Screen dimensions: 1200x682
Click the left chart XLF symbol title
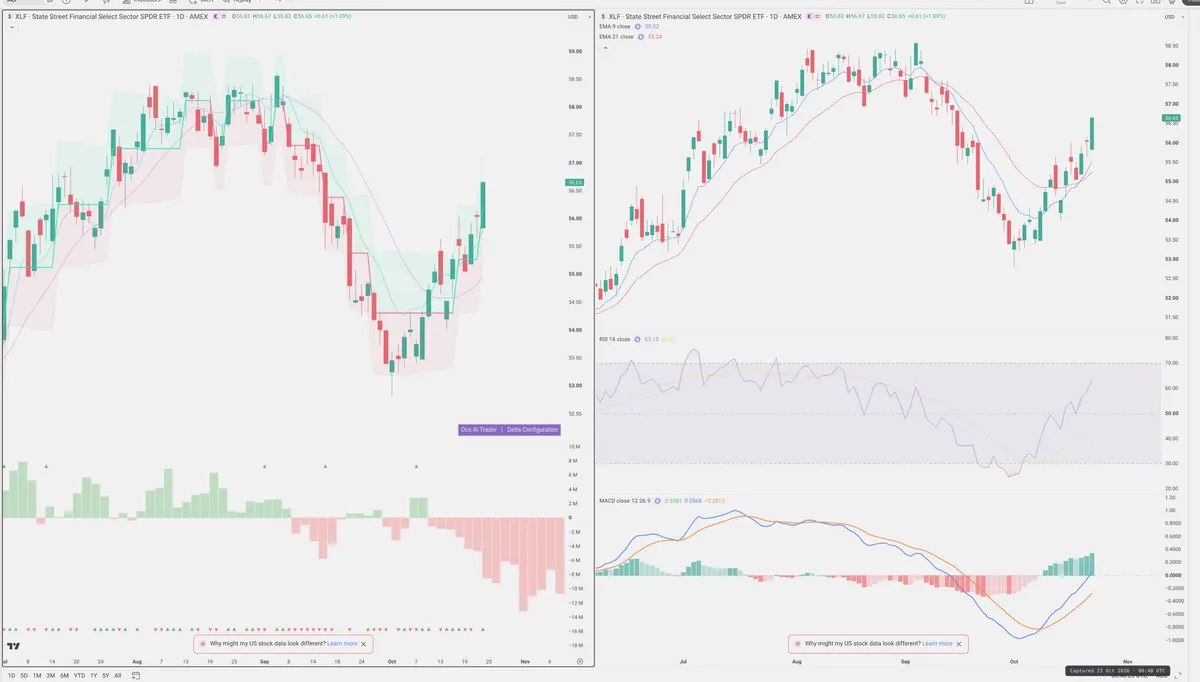[x=111, y=17]
